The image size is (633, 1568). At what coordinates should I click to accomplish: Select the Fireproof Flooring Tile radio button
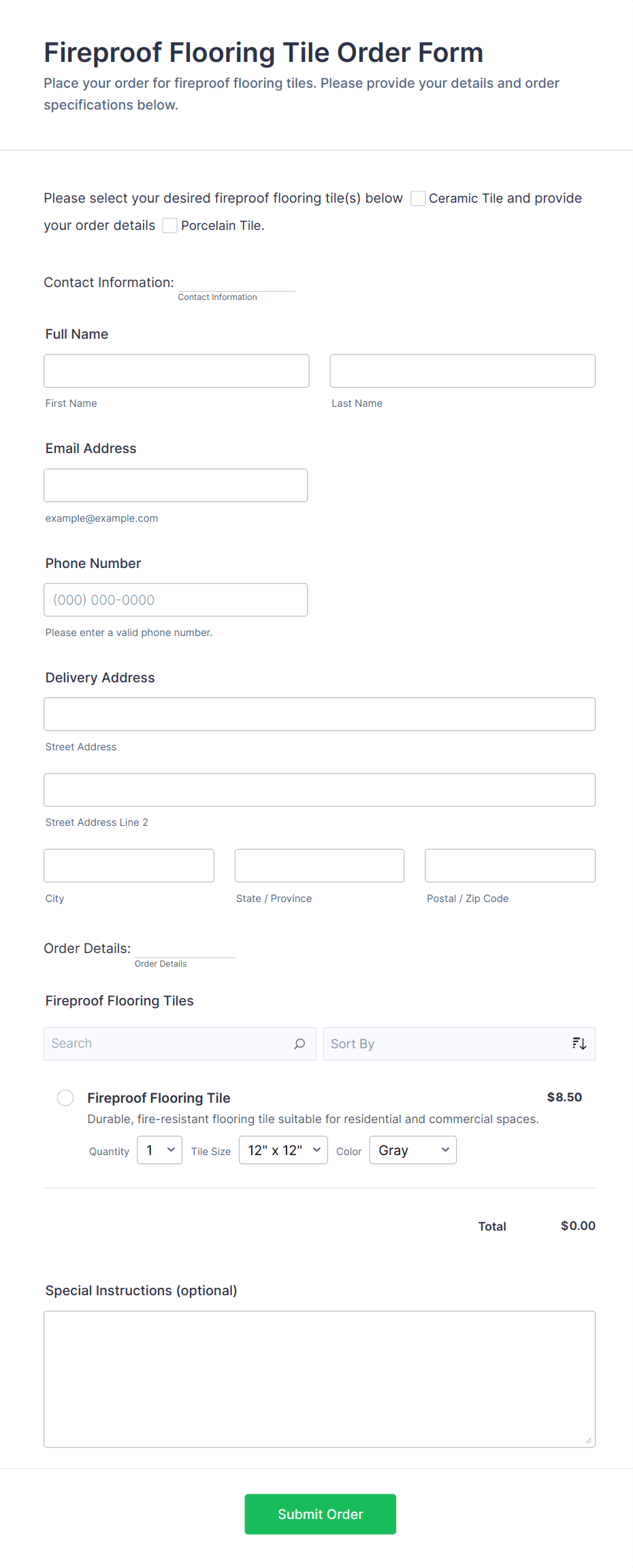coord(65,1098)
